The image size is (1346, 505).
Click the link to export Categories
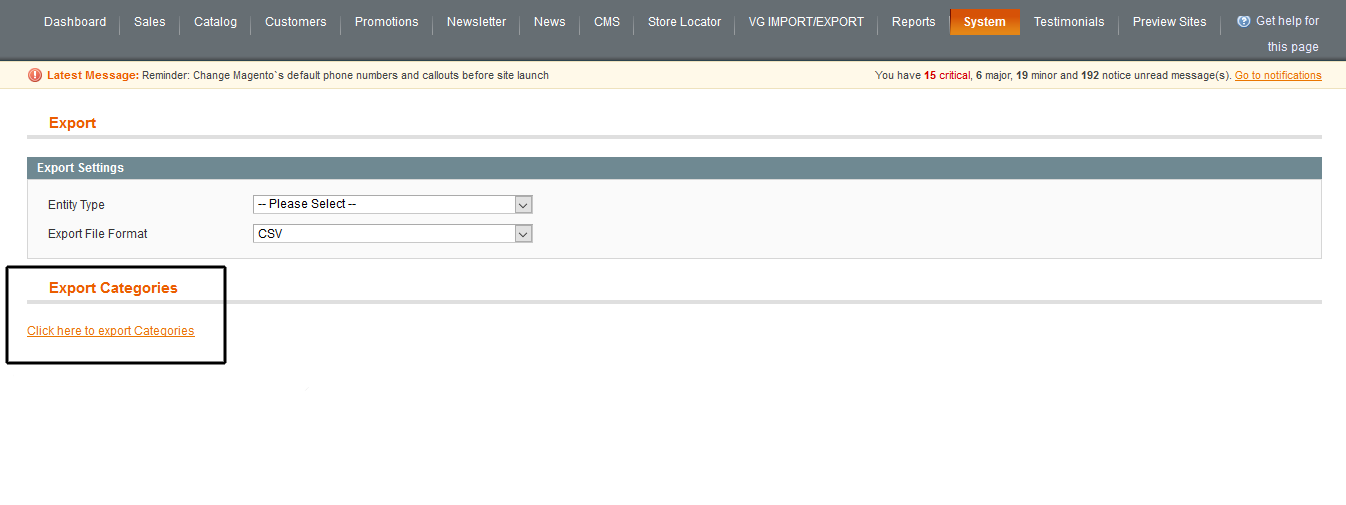[x=111, y=331]
